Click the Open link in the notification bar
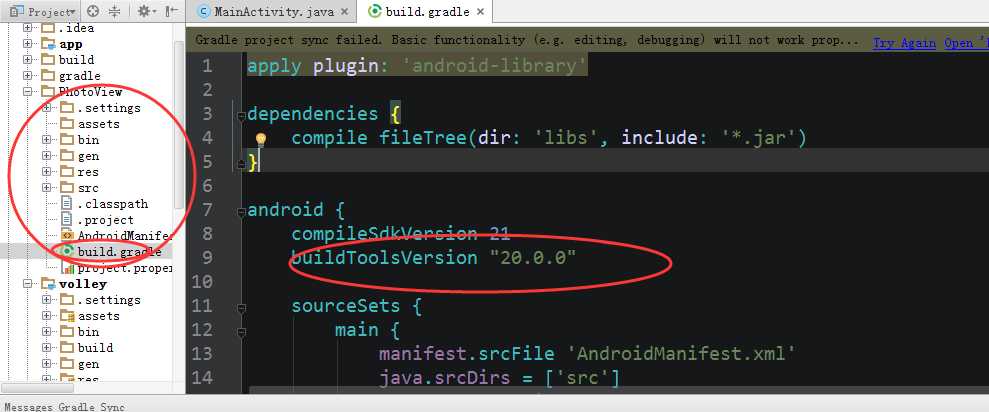 (x=966, y=42)
